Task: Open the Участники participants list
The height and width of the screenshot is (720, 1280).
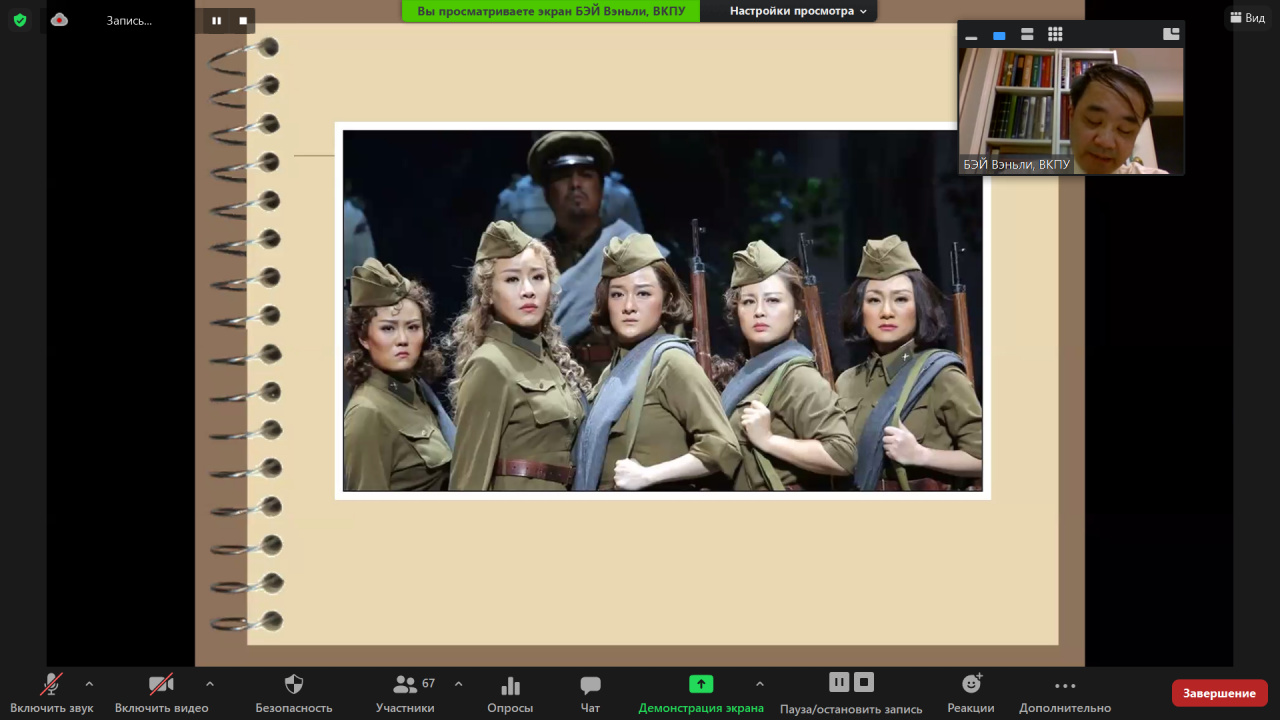Action: coord(405,685)
